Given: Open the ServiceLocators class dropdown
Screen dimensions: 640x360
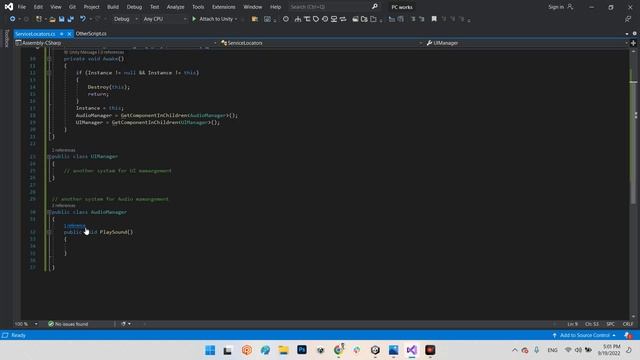Looking at the screenshot, I should tap(322, 43).
